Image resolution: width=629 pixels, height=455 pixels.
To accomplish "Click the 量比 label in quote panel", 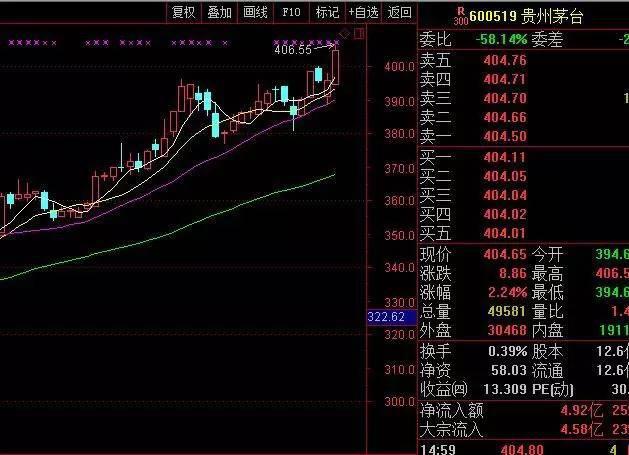I will [547, 311].
